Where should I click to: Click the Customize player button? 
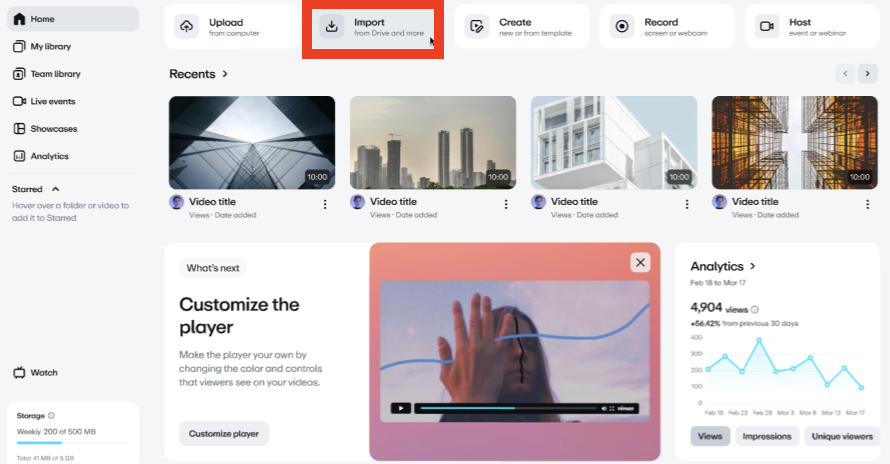(224, 433)
